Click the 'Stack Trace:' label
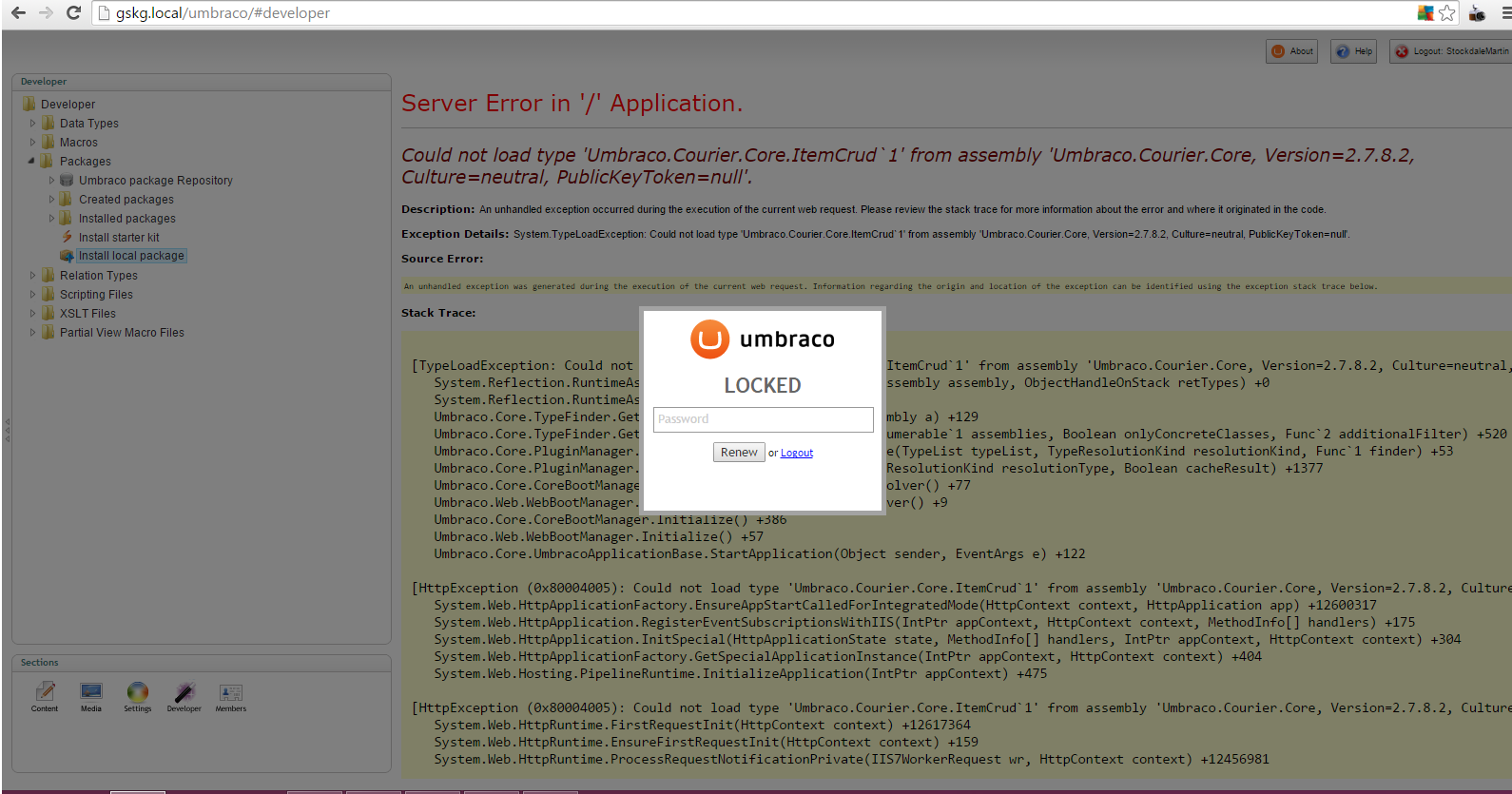 pos(438,313)
